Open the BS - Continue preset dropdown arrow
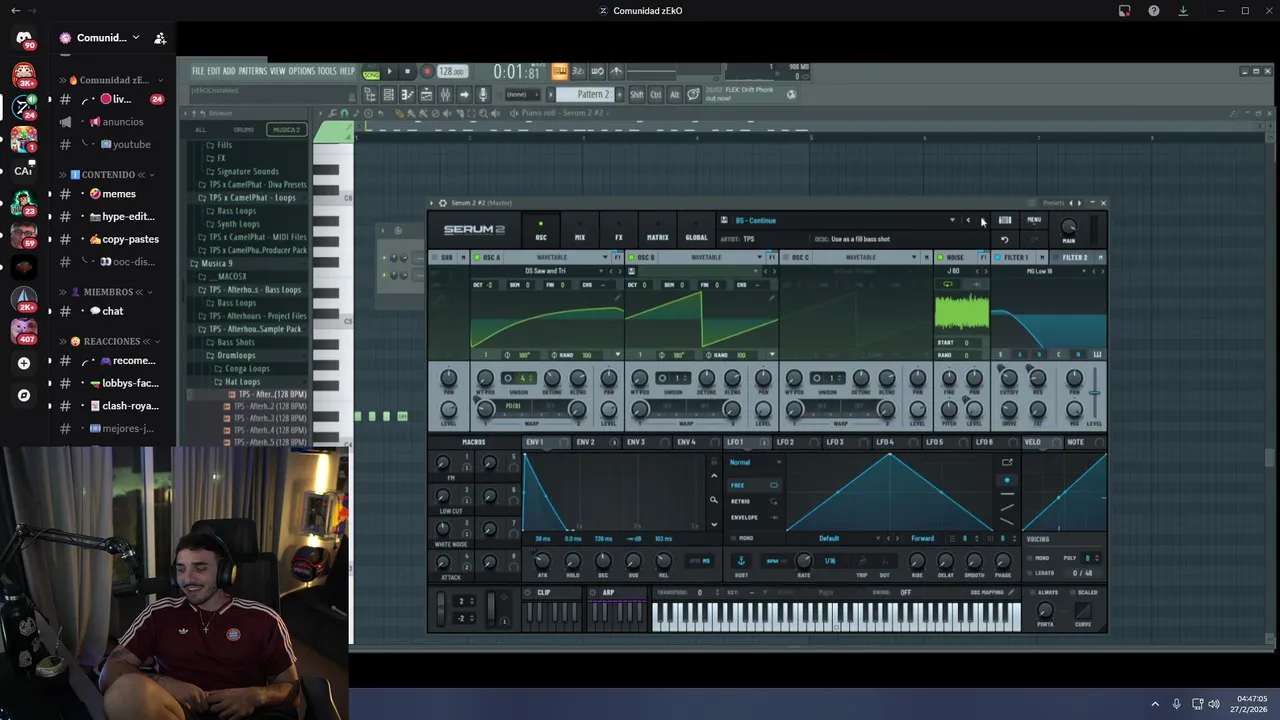 click(952, 220)
